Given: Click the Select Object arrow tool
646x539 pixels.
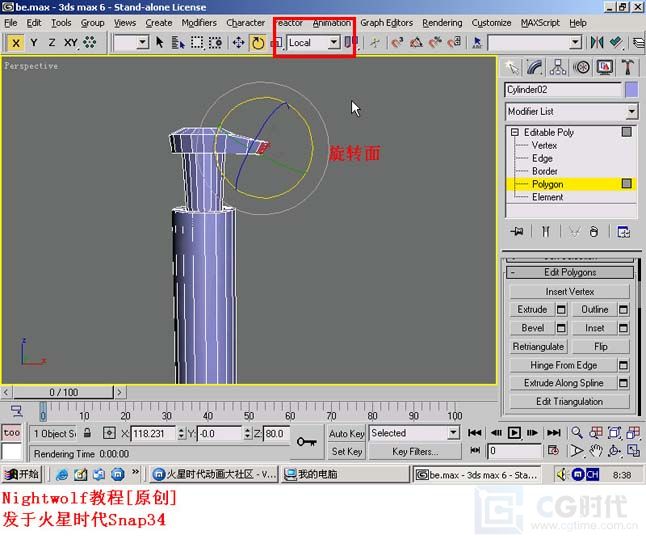Looking at the screenshot, I should [x=160, y=42].
